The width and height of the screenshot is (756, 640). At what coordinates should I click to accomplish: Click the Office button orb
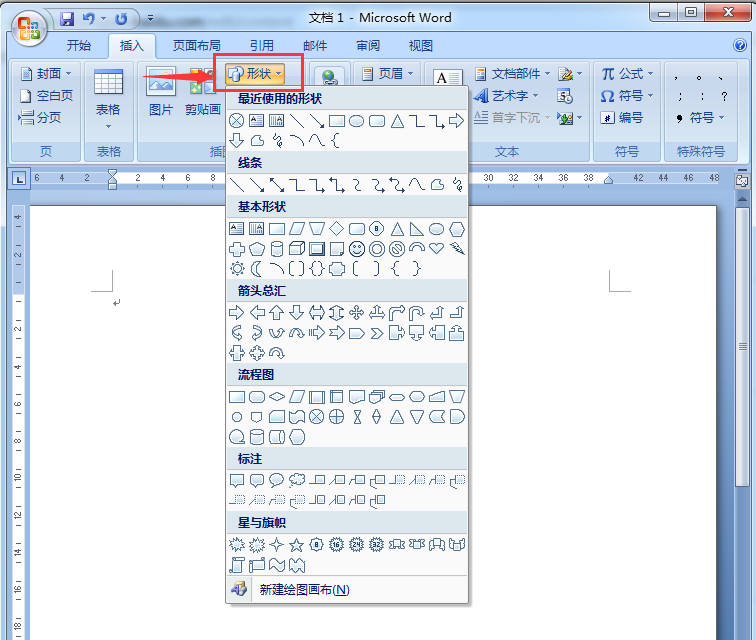(29, 28)
